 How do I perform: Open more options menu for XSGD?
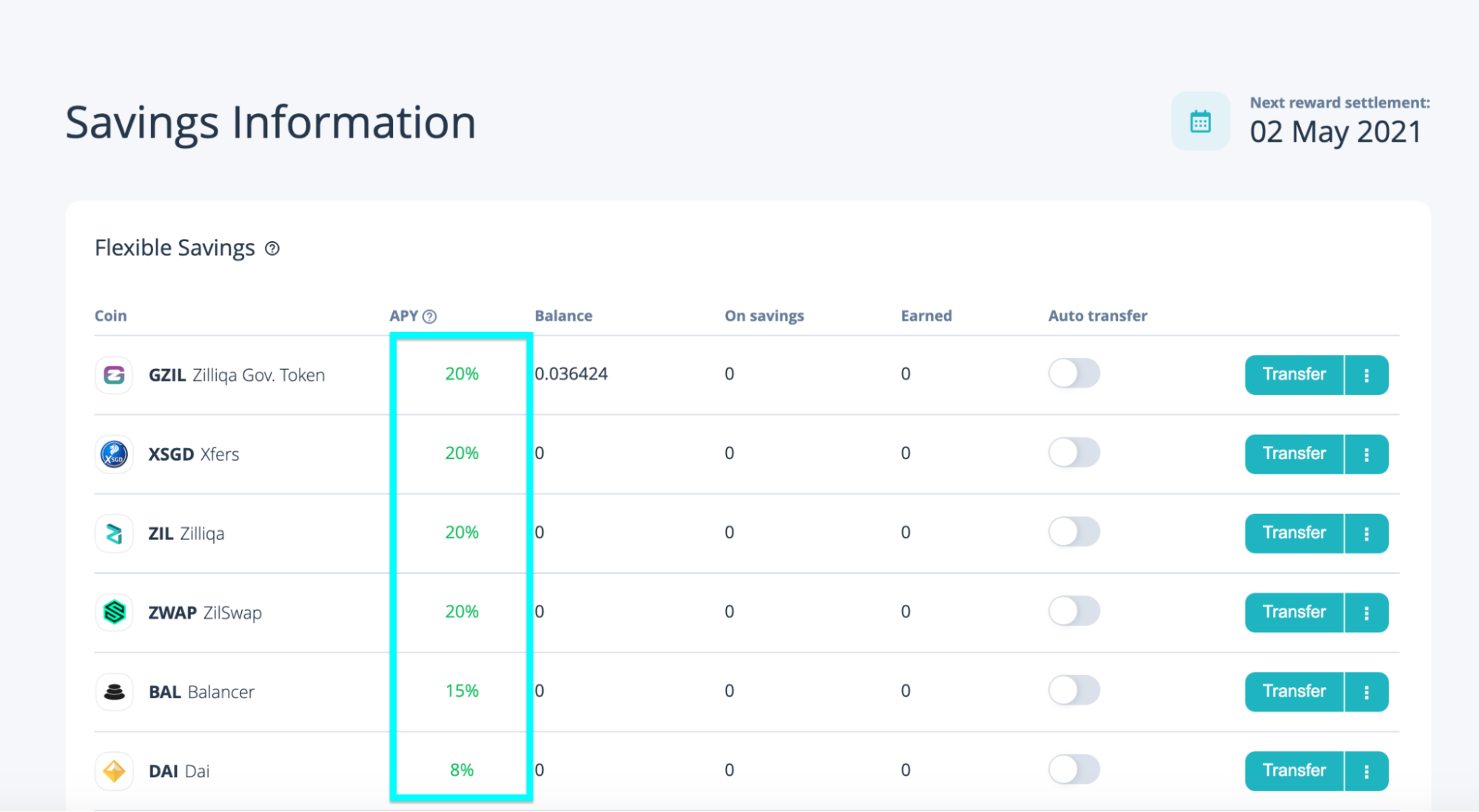[1367, 454]
